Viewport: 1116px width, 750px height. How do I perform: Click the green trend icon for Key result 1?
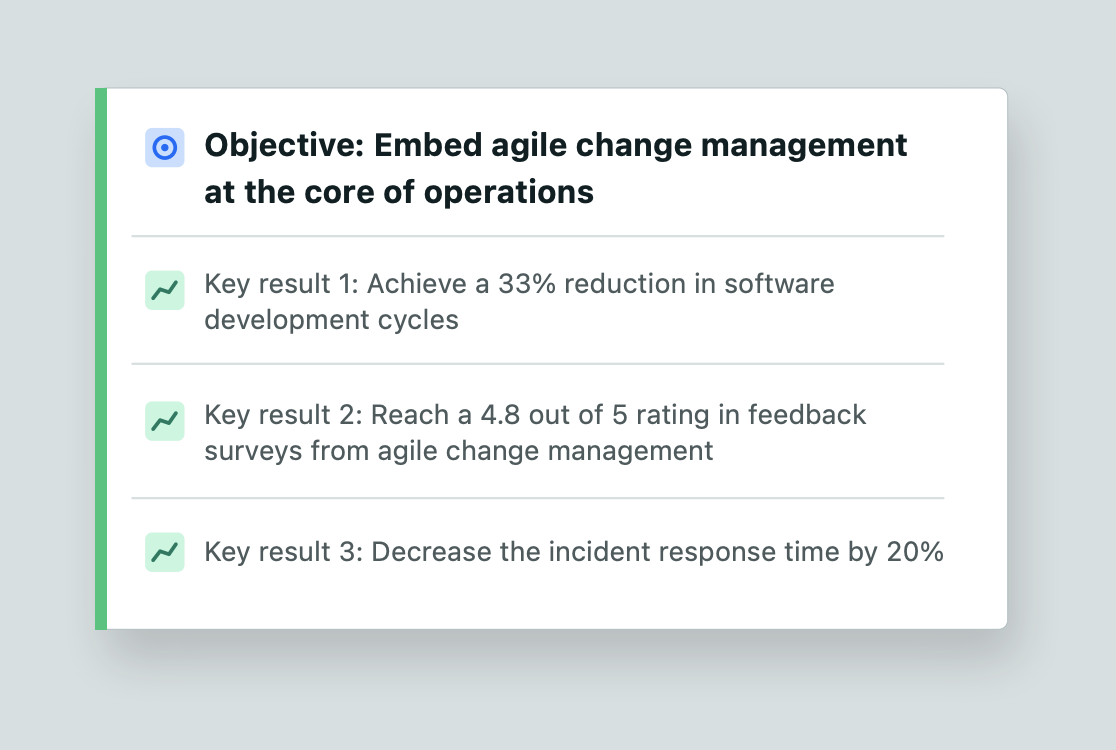tap(164, 290)
